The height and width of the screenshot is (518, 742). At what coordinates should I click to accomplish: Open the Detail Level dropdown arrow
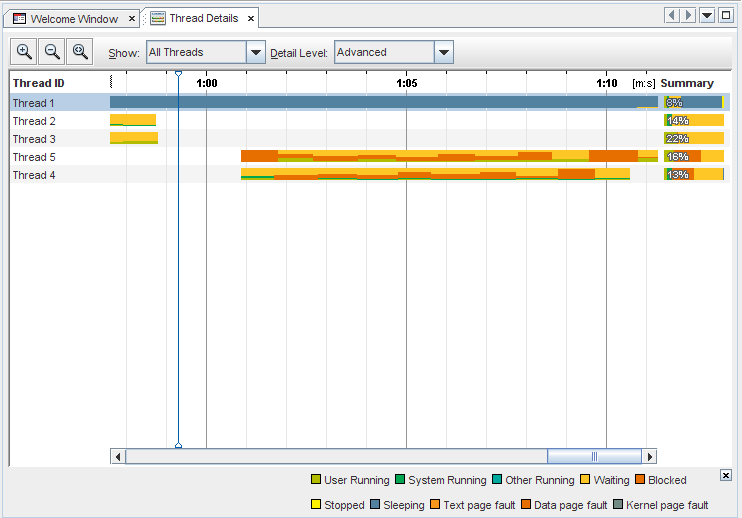(x=443, y=52)
